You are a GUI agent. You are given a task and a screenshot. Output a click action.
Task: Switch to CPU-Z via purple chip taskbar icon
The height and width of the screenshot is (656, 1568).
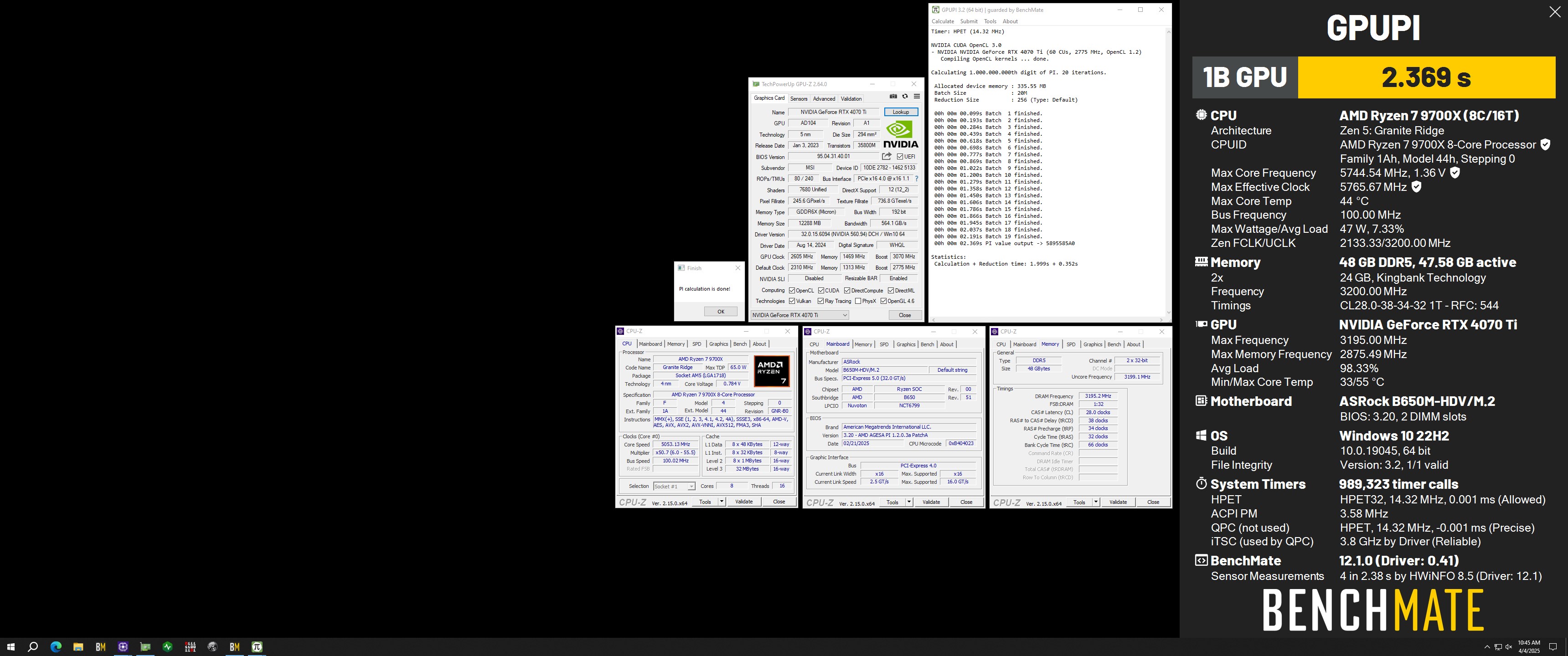(123, 647)
